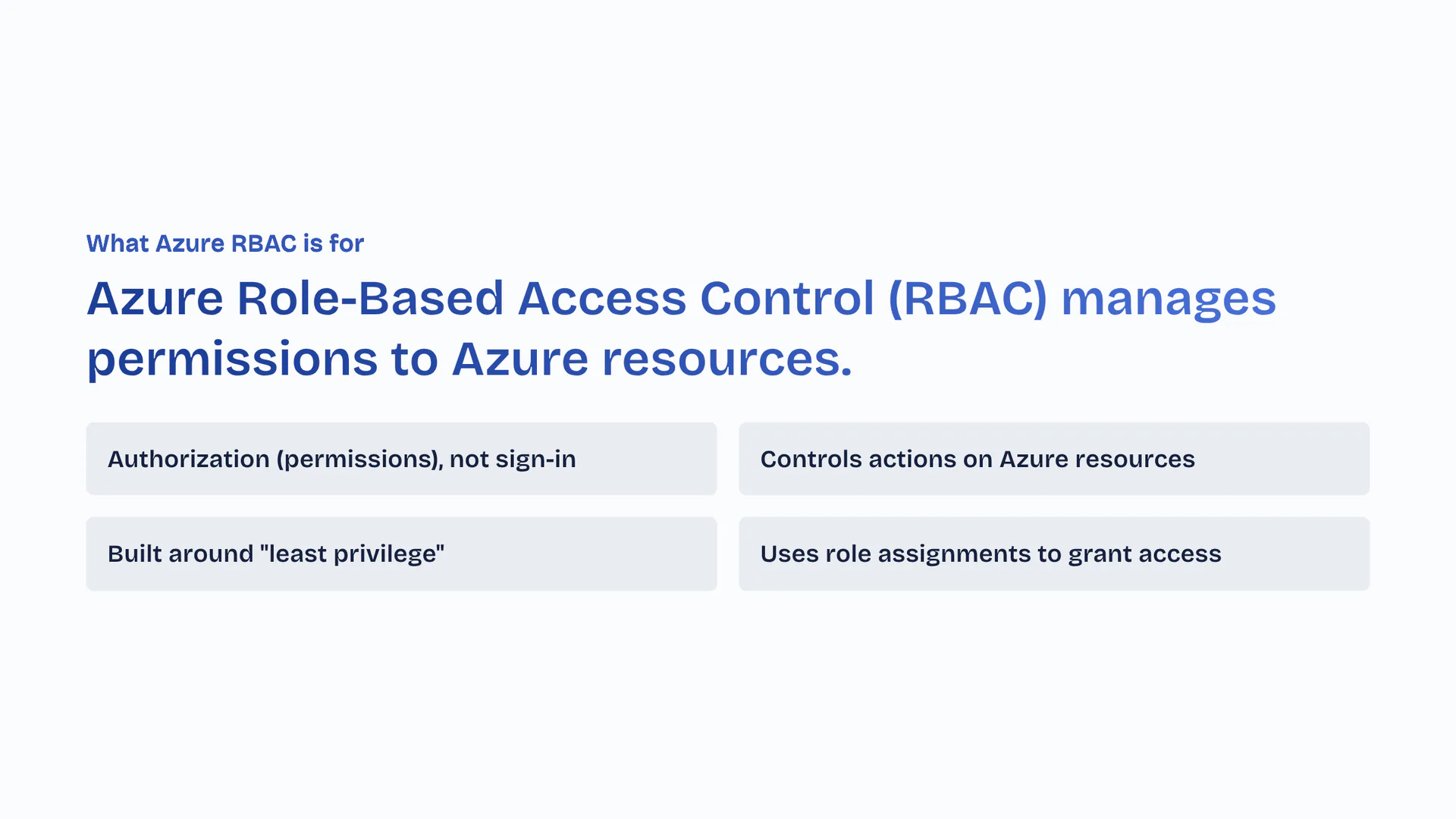Select the subtitle text above the heading

click(224, 243)
